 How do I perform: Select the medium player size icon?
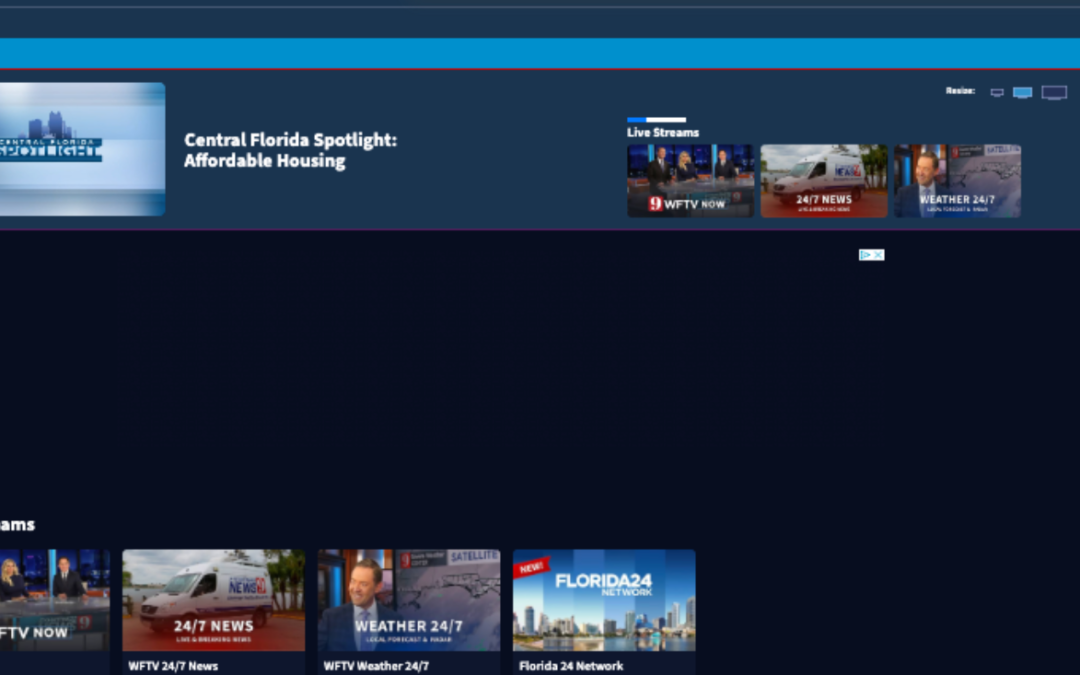(1022, 92)
